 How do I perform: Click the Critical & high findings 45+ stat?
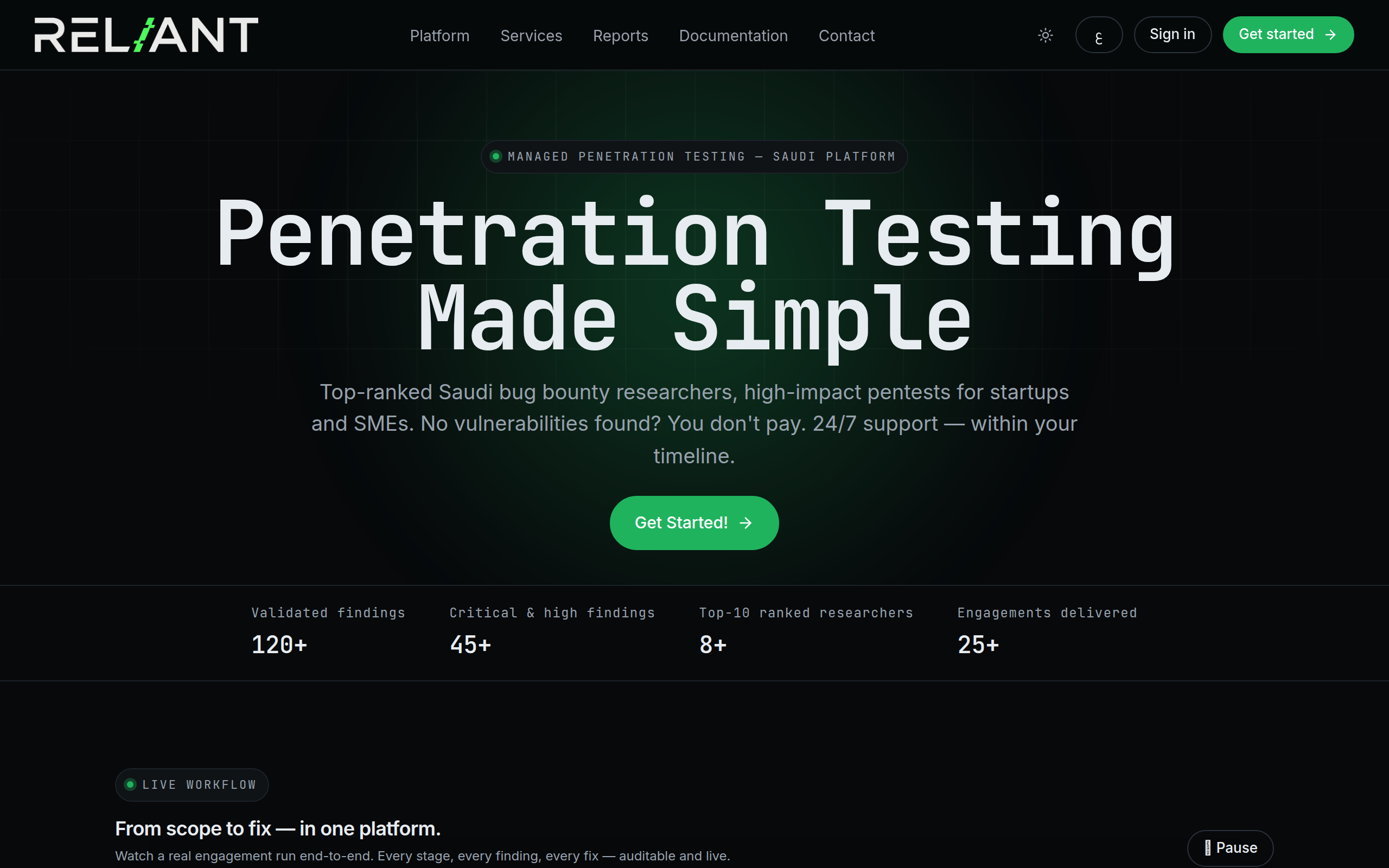tap(552, 631)
